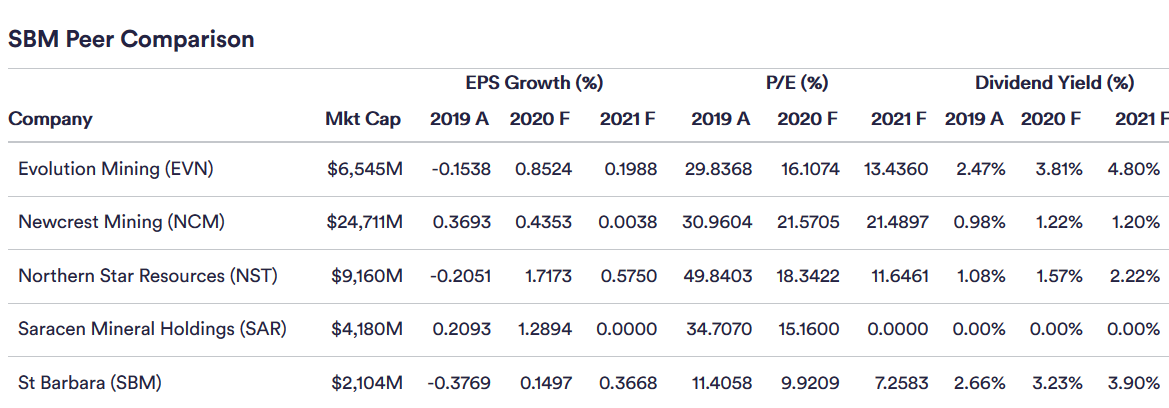Click the Evolution Mining (EVN) company link
This screenshot has width=1169, height=408.
pyautogui.click(x=116, y=169)
